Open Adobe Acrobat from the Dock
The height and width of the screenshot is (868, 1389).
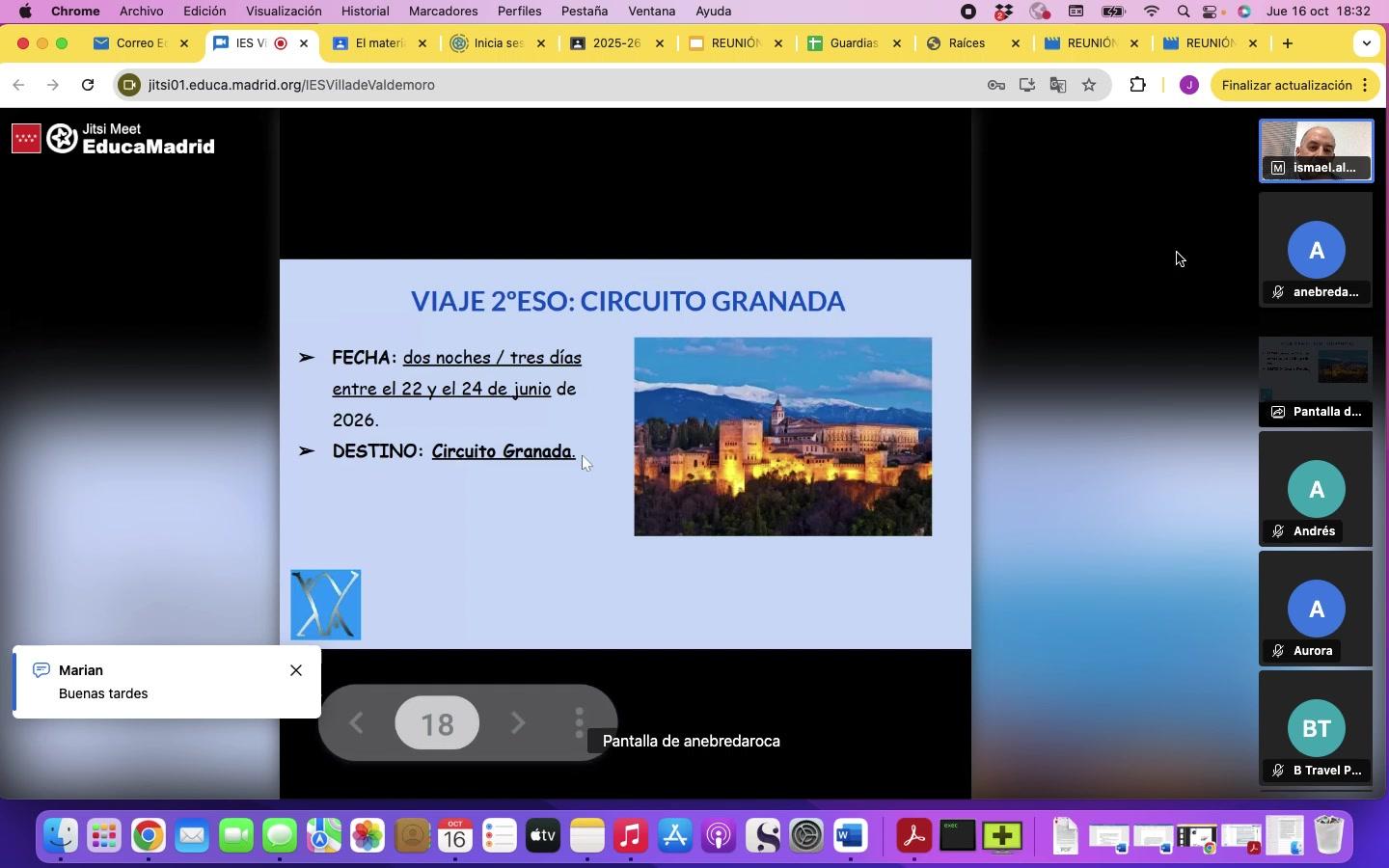pos(913,836)
